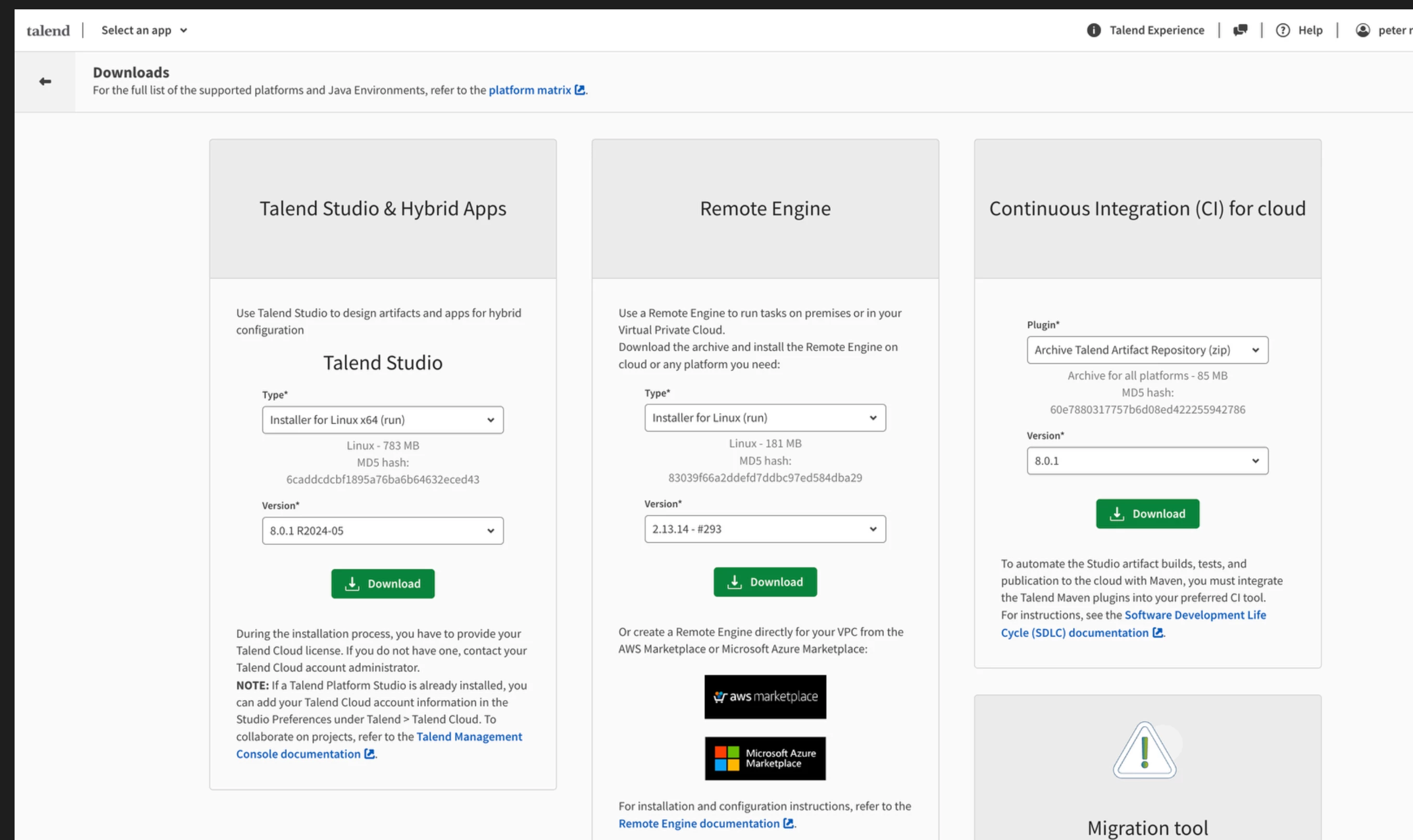The height and width of the screenshot is (840, 1413).
Task: Open the platform matrix link
Action: coord(530,90)
